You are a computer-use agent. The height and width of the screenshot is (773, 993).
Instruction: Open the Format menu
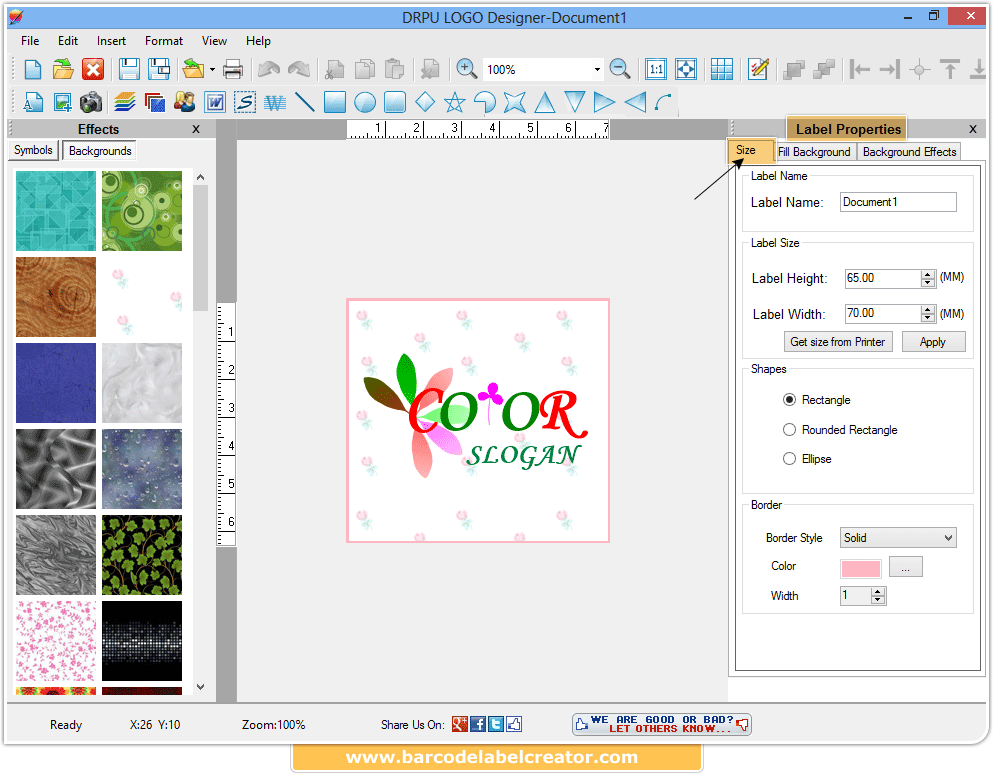pos(164,41)
